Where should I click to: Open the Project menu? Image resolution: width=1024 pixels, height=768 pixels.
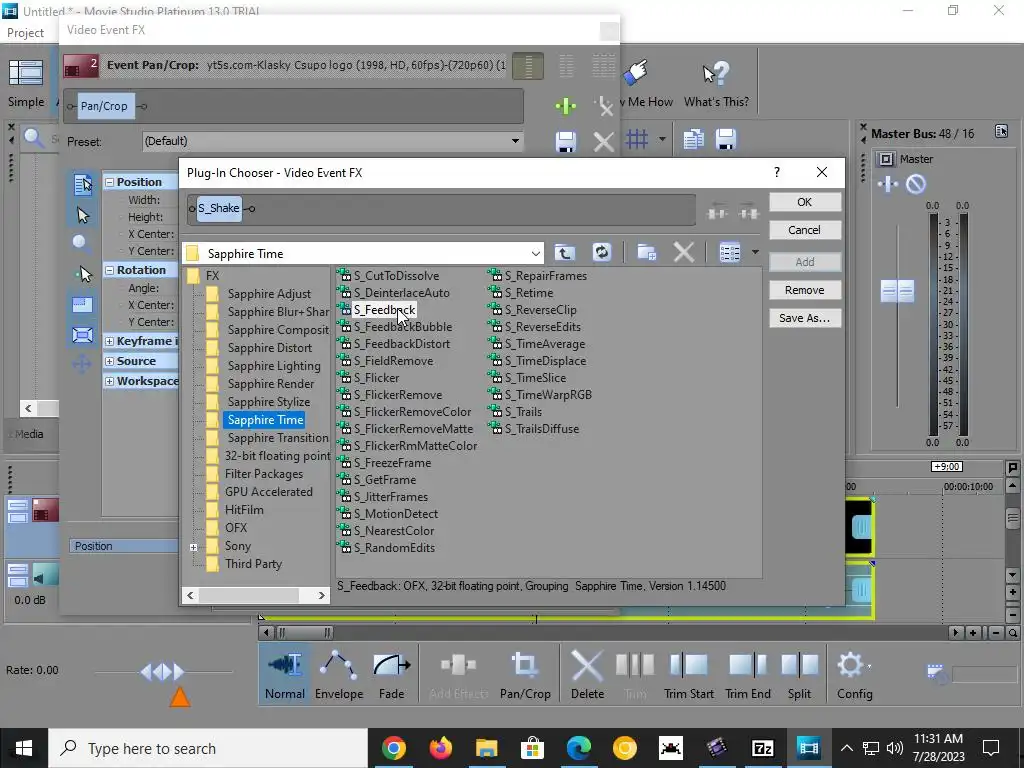25,33
